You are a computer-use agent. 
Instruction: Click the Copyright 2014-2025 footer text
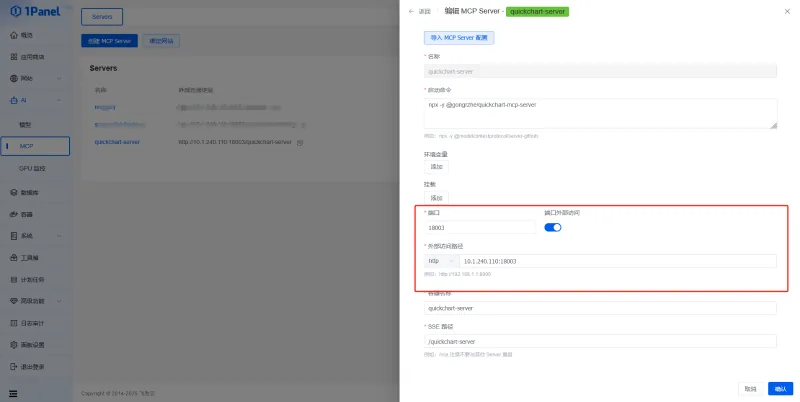coord(118,393)
